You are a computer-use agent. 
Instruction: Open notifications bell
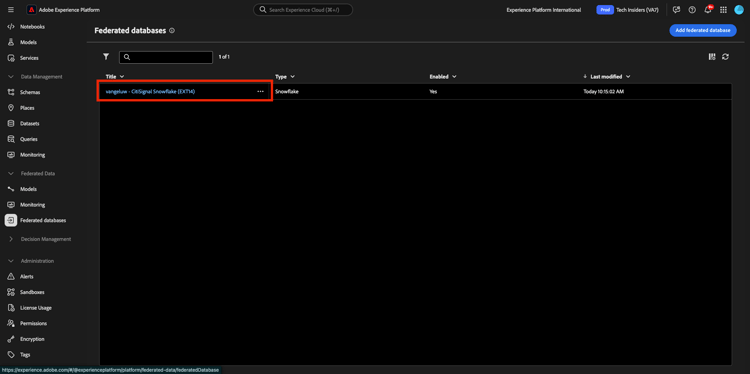(x=708, y=10)
